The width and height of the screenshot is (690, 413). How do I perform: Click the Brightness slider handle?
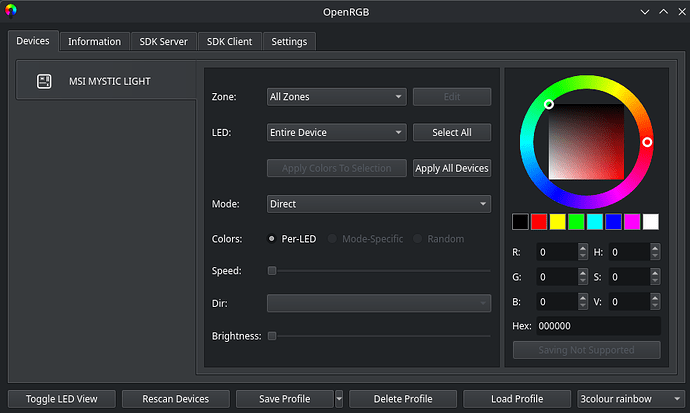(272, 336)
